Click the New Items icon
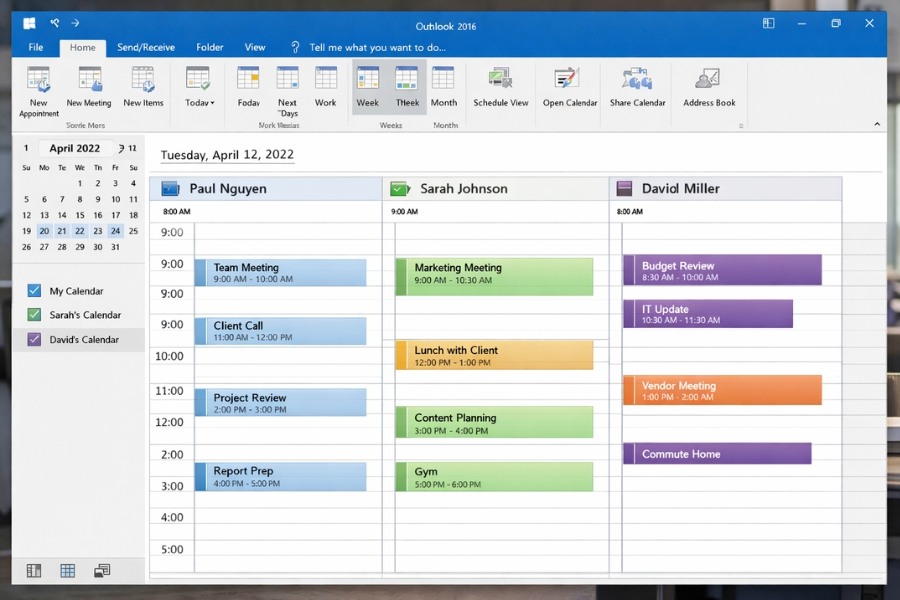Image resolution: width=900 pixels, height=600 pixels. (140, 88)
